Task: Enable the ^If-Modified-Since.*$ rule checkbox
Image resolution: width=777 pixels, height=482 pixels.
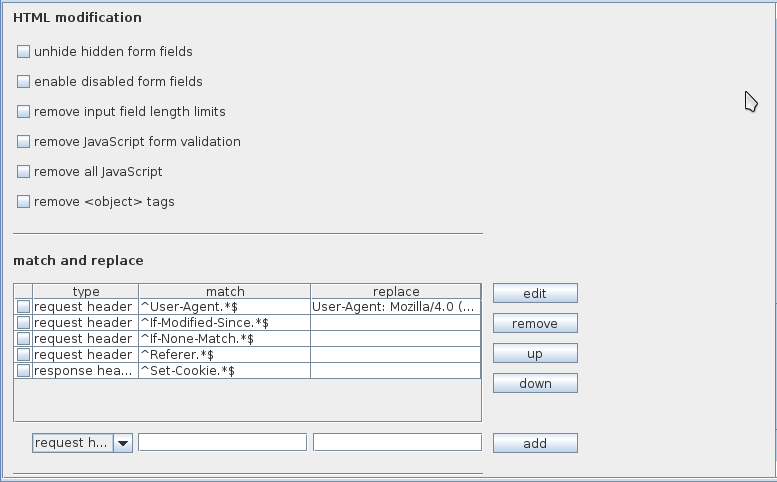Action: 23,322
